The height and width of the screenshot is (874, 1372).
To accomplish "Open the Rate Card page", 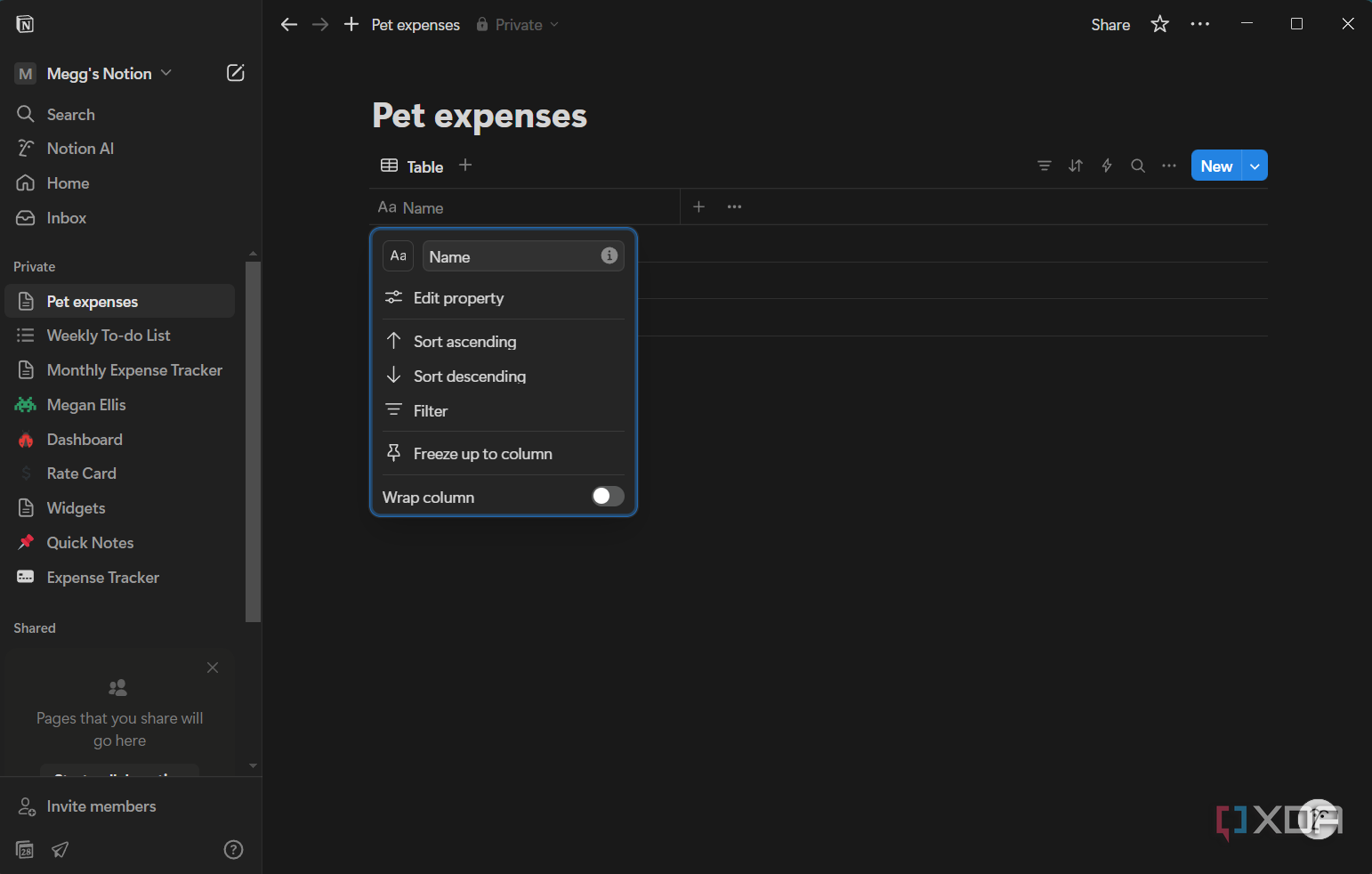I will point(119,473).
